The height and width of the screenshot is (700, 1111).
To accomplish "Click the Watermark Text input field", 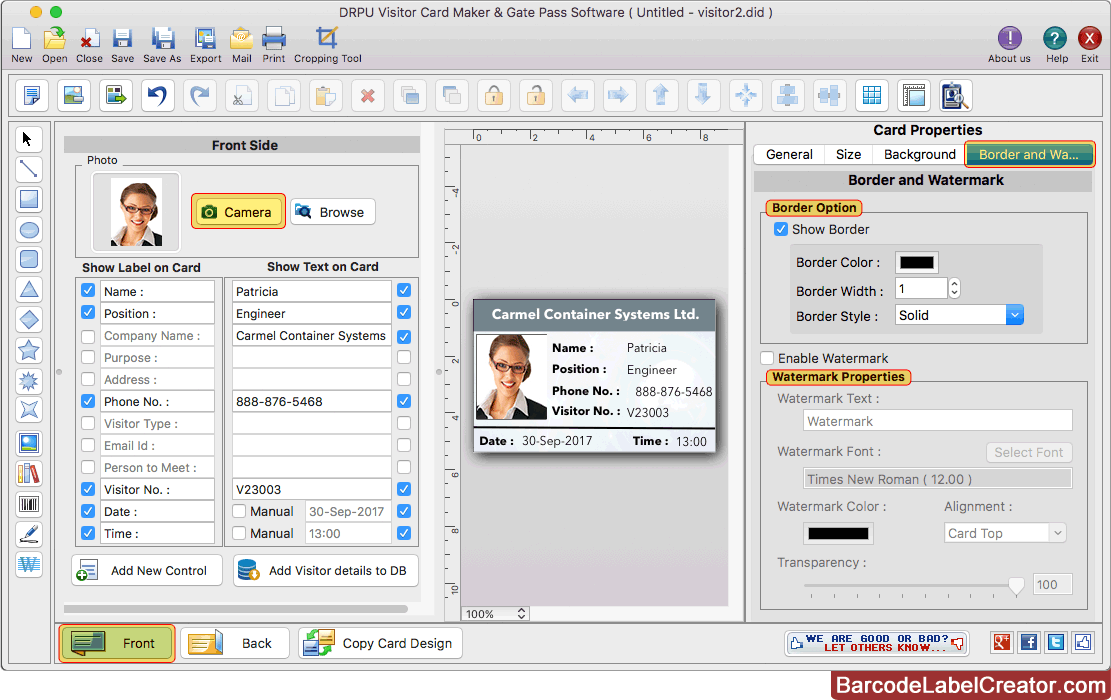I will (937, 421).
